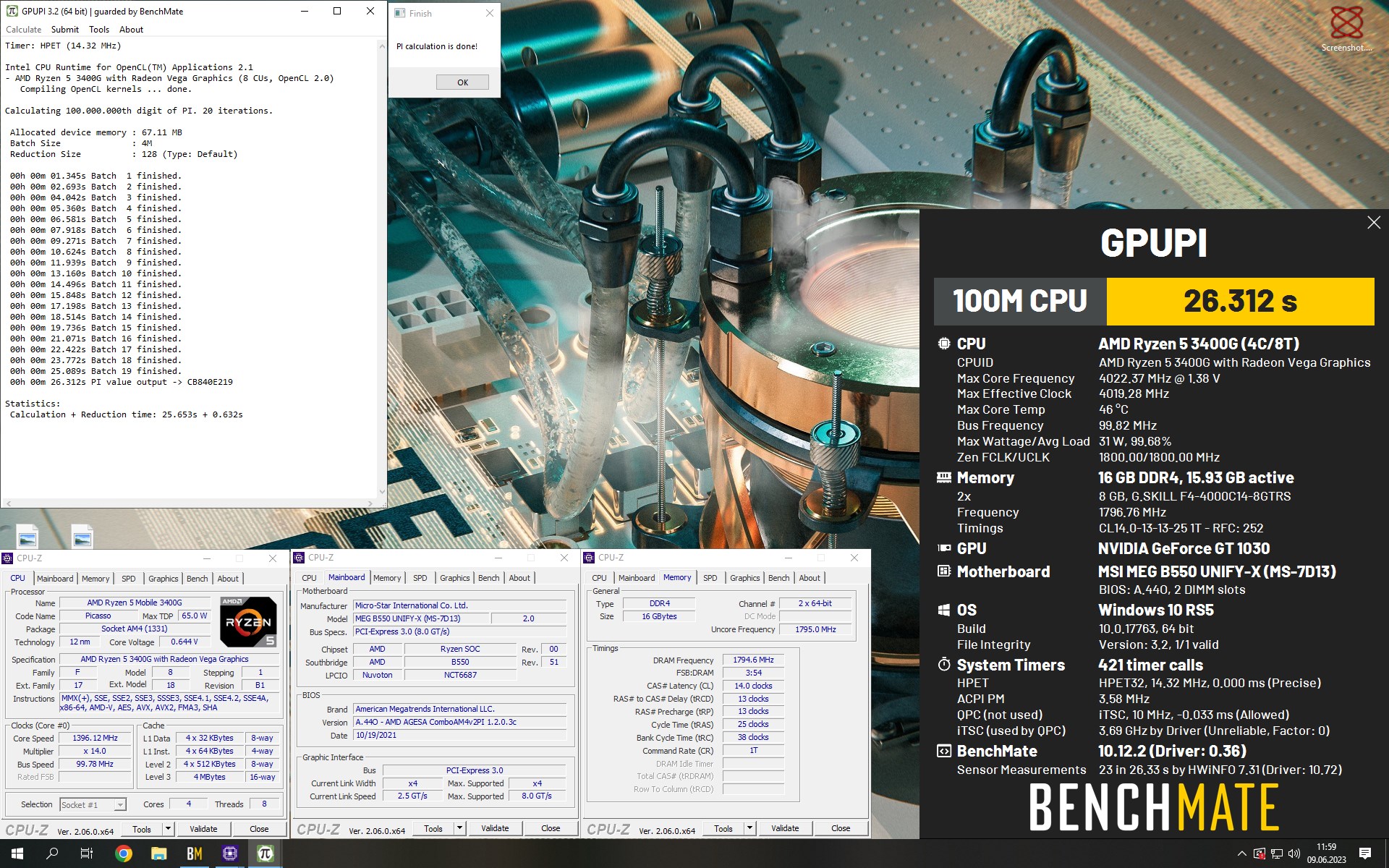Click OK in the Finish dialog

click(462, 82)
